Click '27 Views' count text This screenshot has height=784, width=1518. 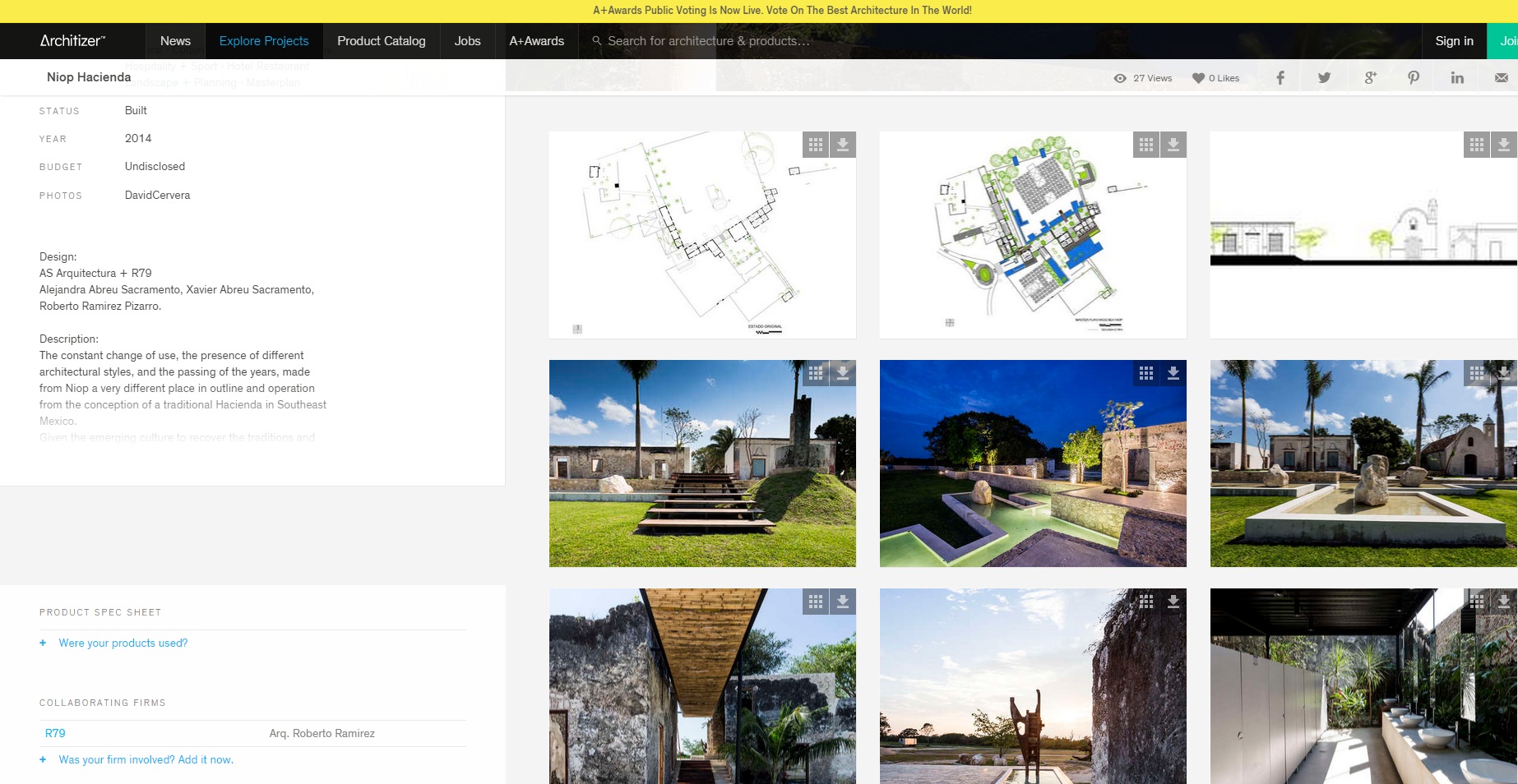(1152, 78)
